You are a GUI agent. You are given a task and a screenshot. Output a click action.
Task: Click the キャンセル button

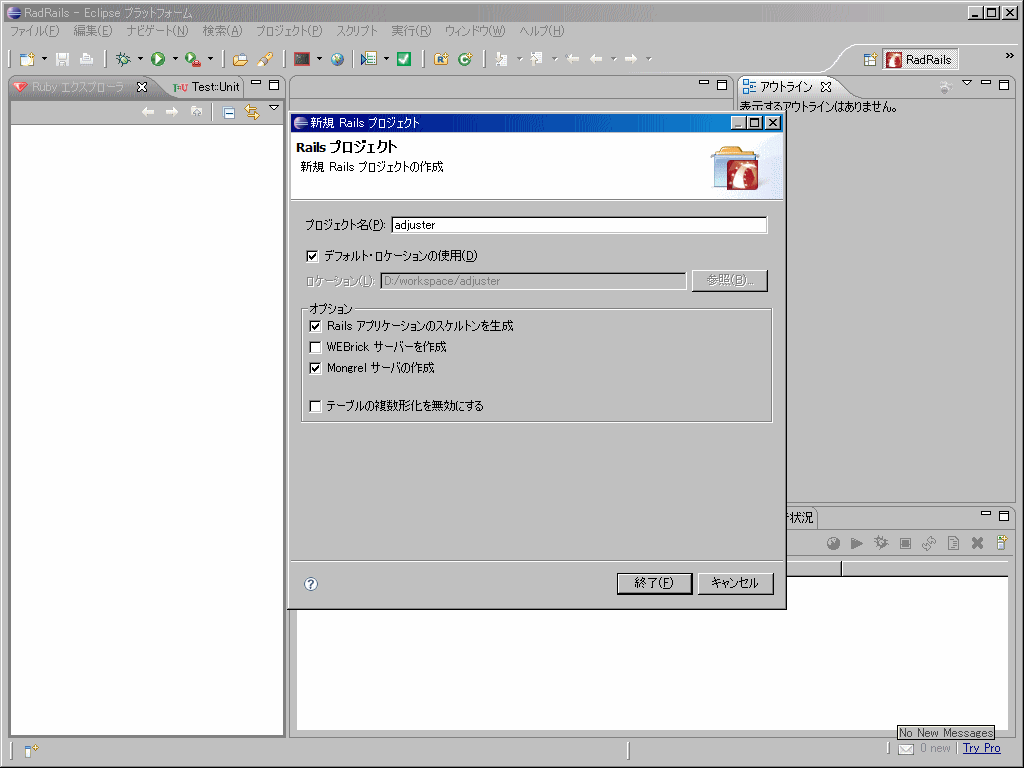point(735,583)
